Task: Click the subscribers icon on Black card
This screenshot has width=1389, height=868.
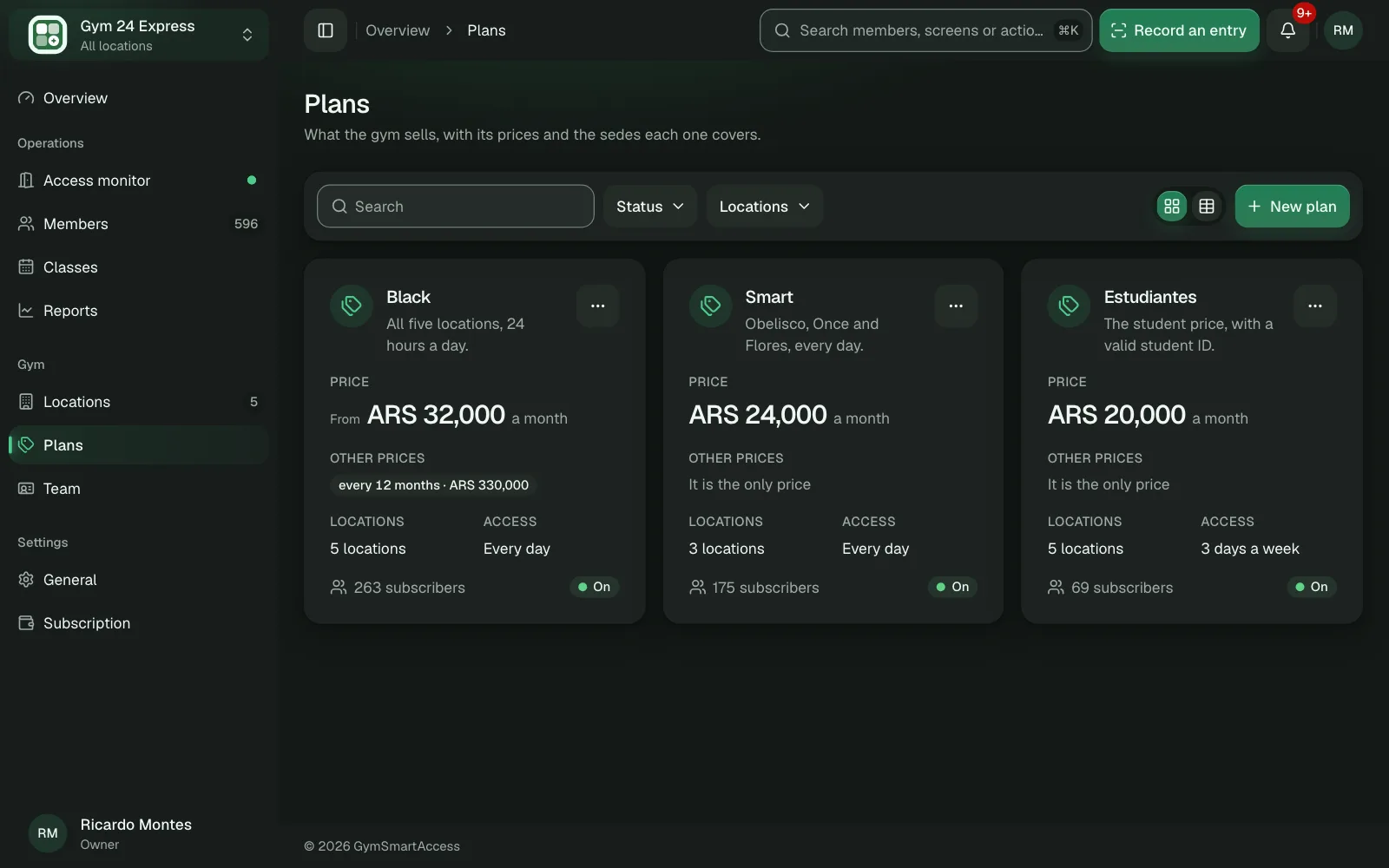Action: (x=339, y=588)
